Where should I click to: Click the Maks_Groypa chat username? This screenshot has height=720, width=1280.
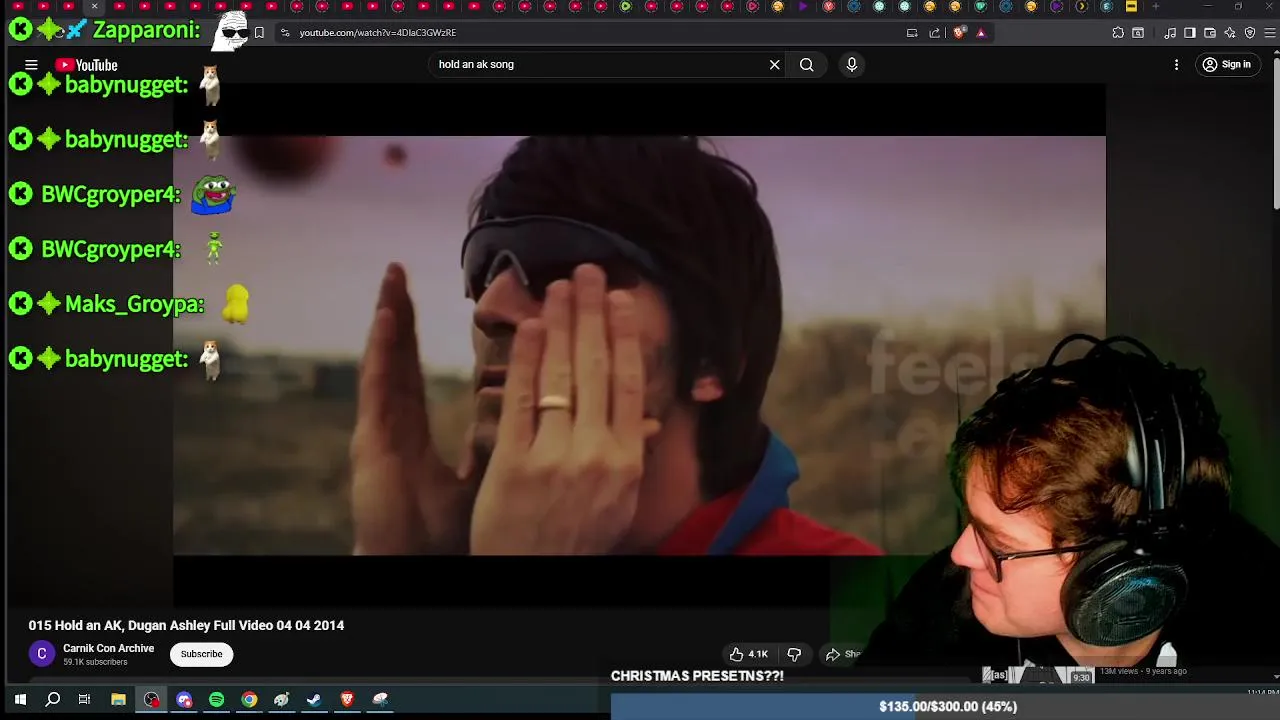click(x=134, y=304)
